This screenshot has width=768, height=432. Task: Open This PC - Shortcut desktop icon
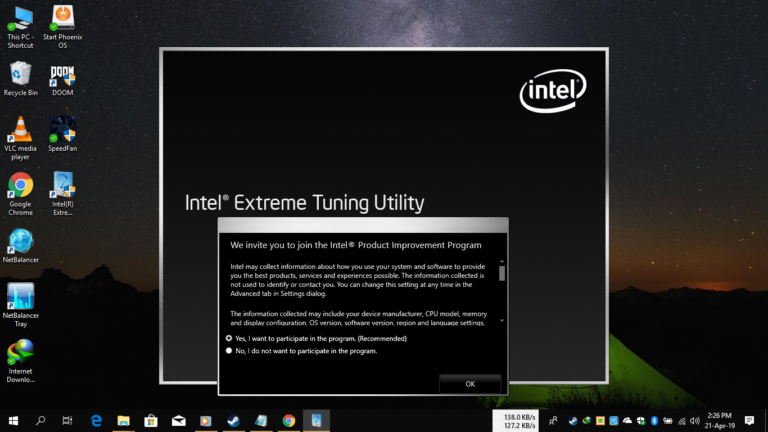pos(21,27)
